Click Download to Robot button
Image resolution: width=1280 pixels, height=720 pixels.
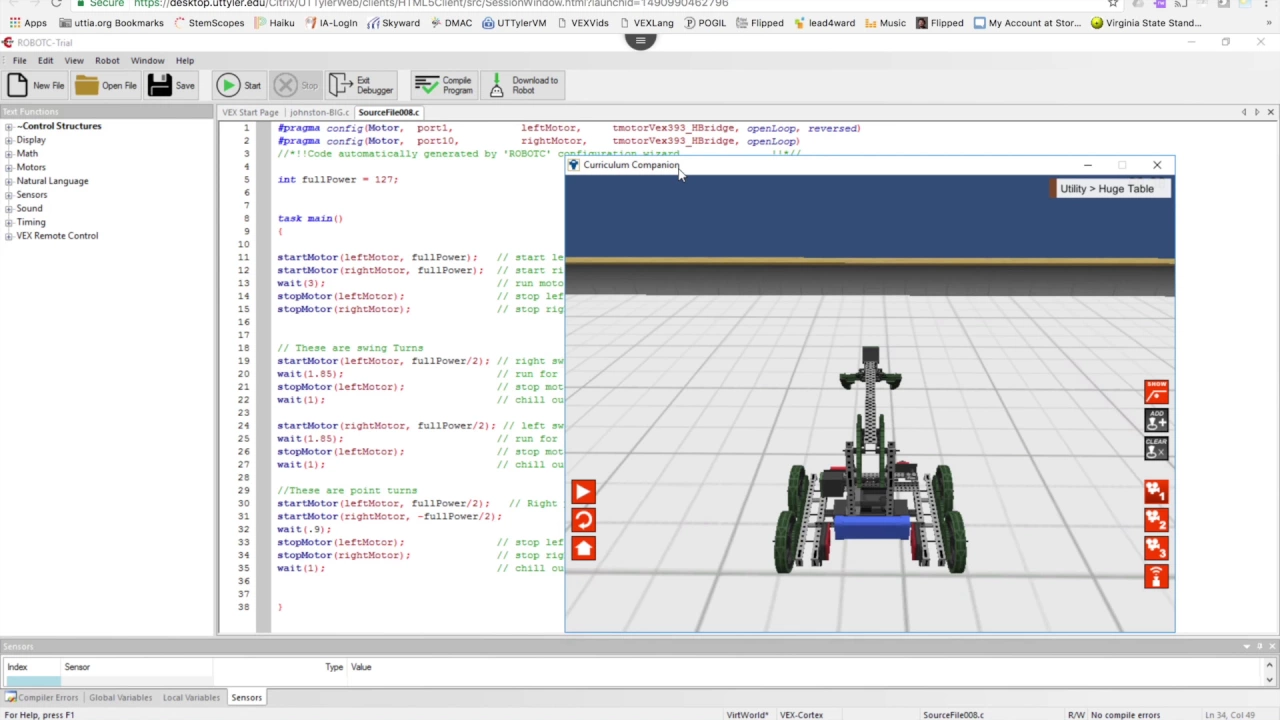tap(523, 85)
